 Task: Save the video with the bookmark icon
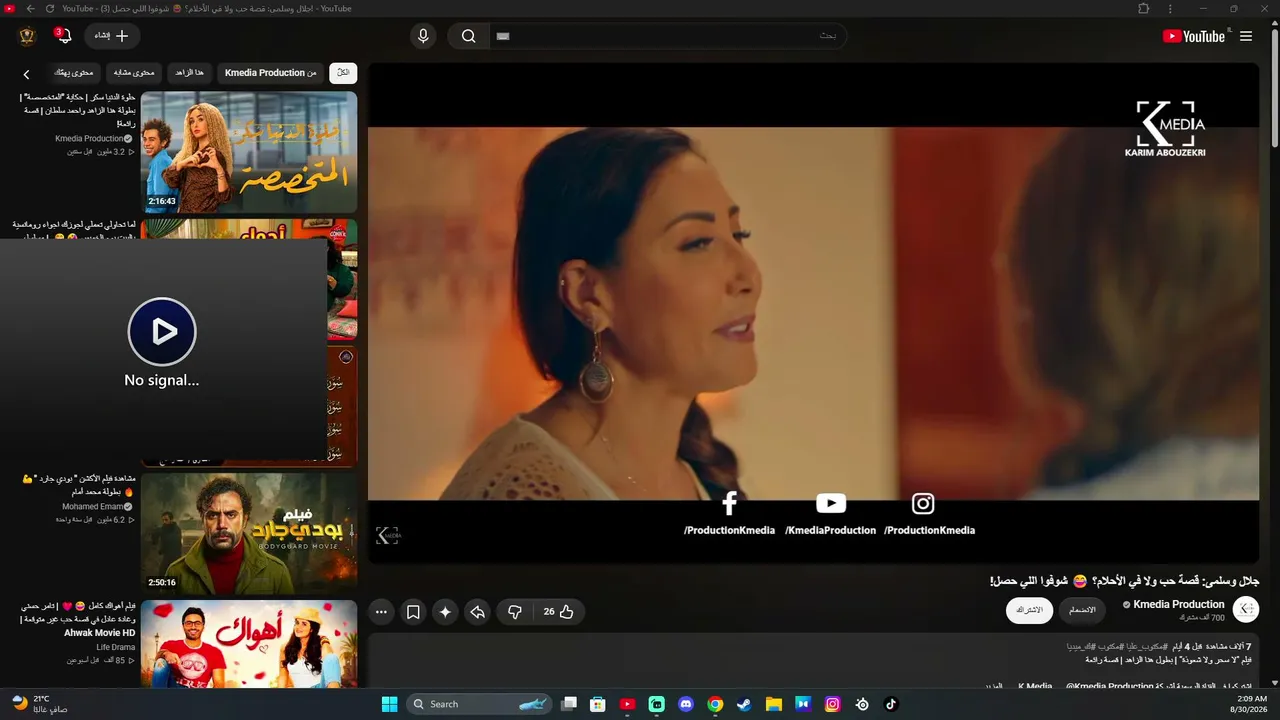[413, 612]
